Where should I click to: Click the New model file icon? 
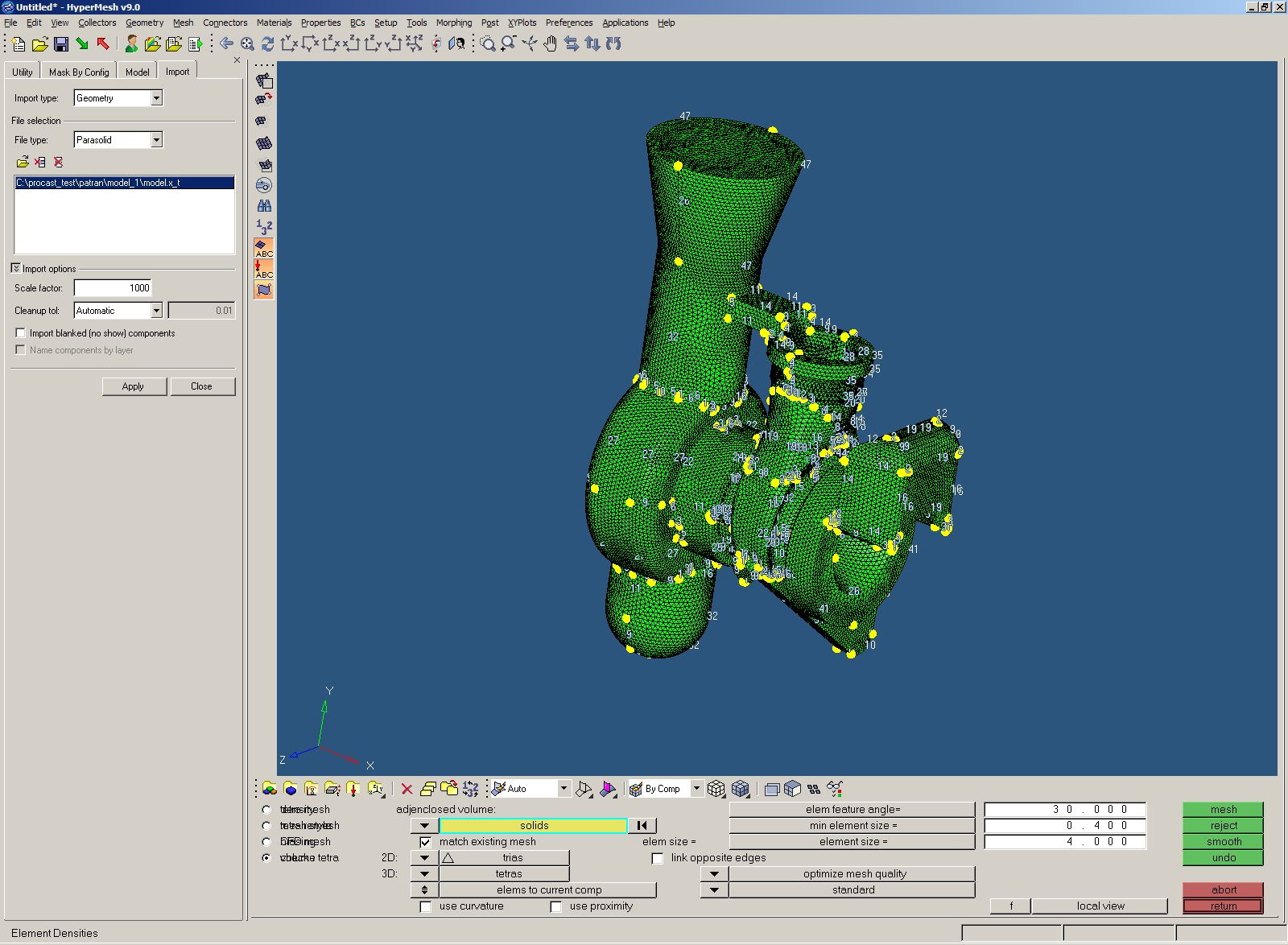(x=19, y=43)
